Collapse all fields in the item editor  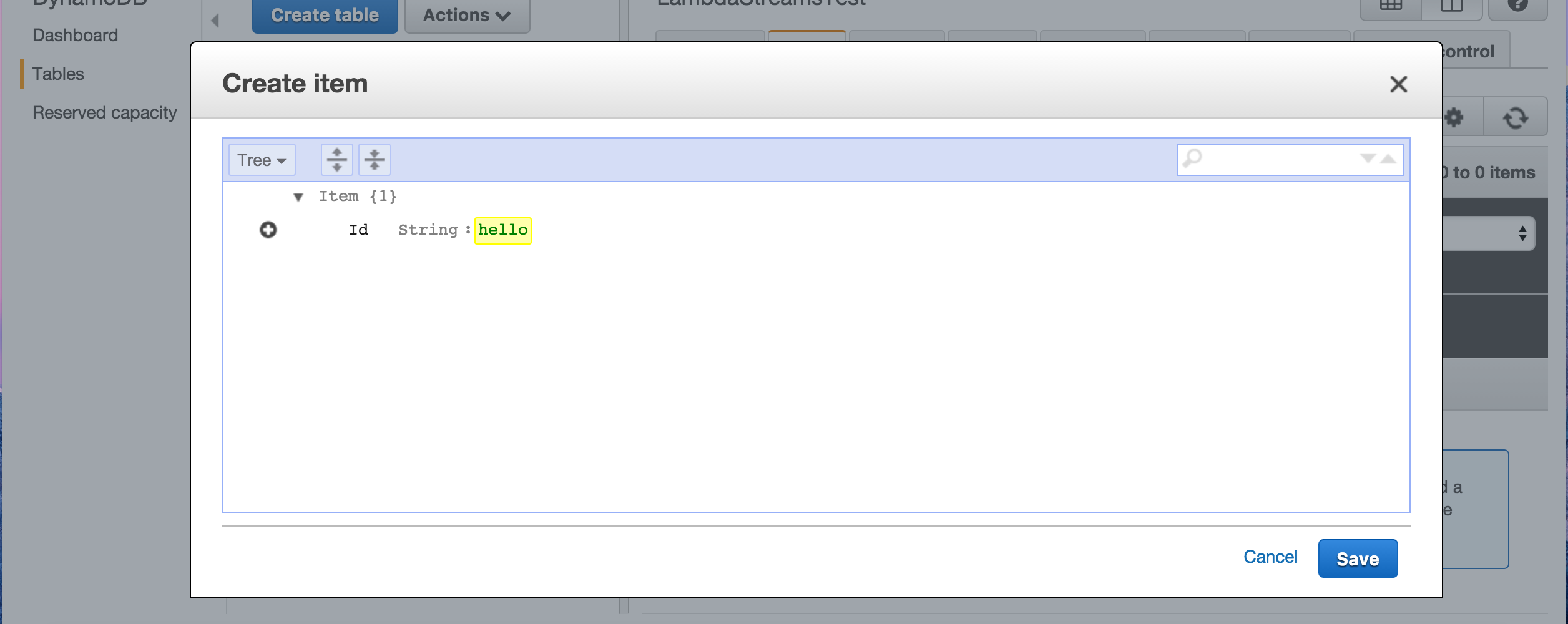[x=375, y=159]
